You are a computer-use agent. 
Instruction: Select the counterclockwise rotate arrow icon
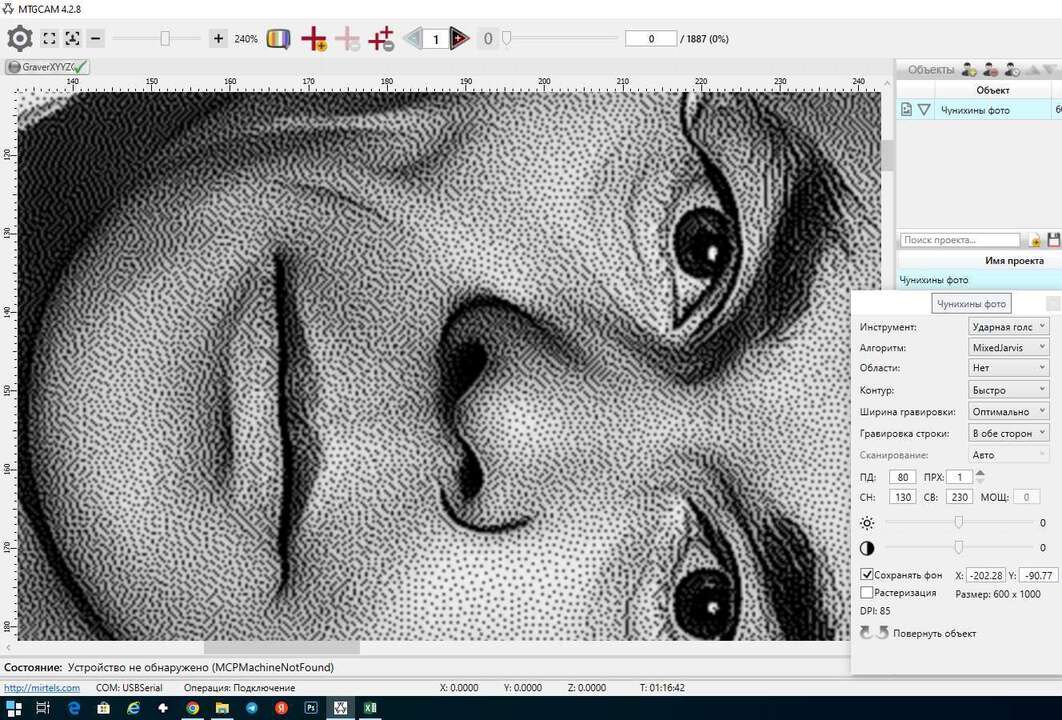(x=865, y=633)
